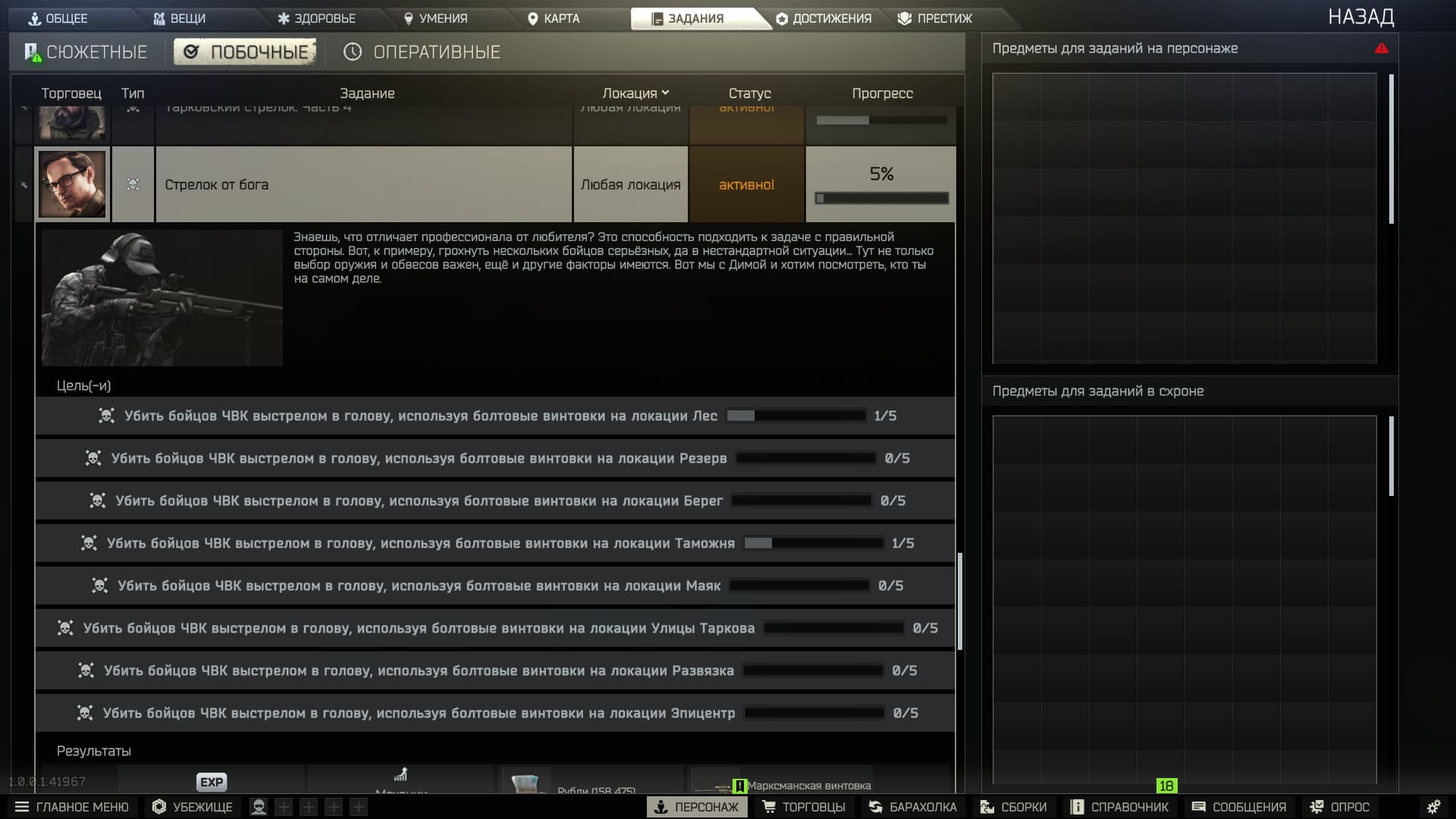This screenshot has height=819, width=1456.
Task: Switch to the Здоровье tab
Action: click(x=319, y=17)
